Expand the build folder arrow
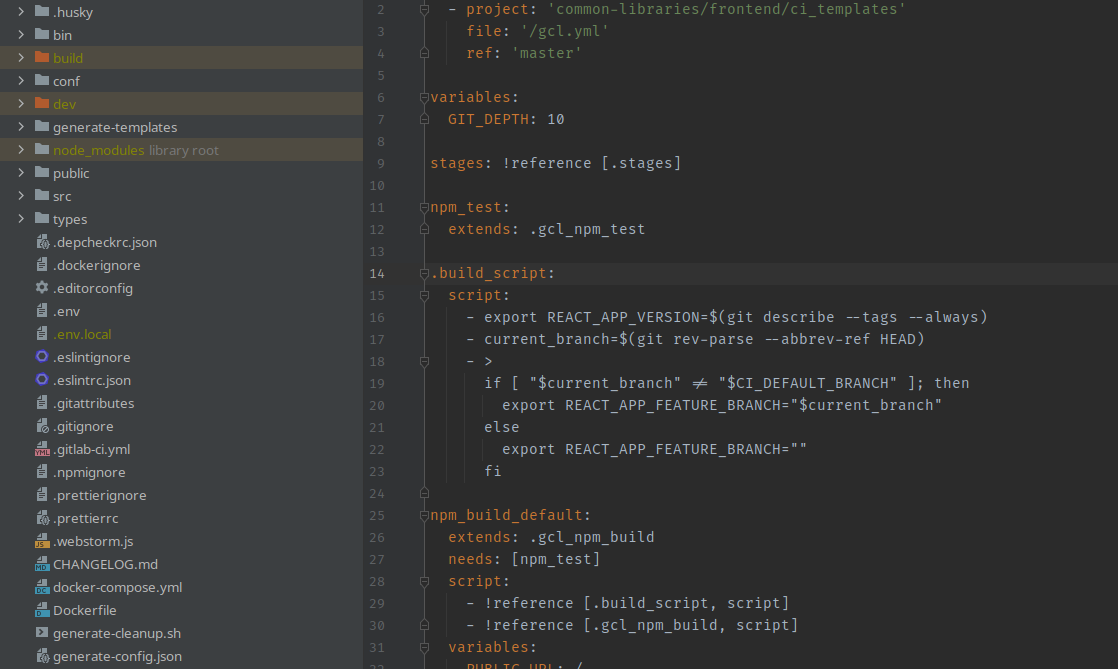Viewport: 1118px width, 669px height. coord(21,58)
